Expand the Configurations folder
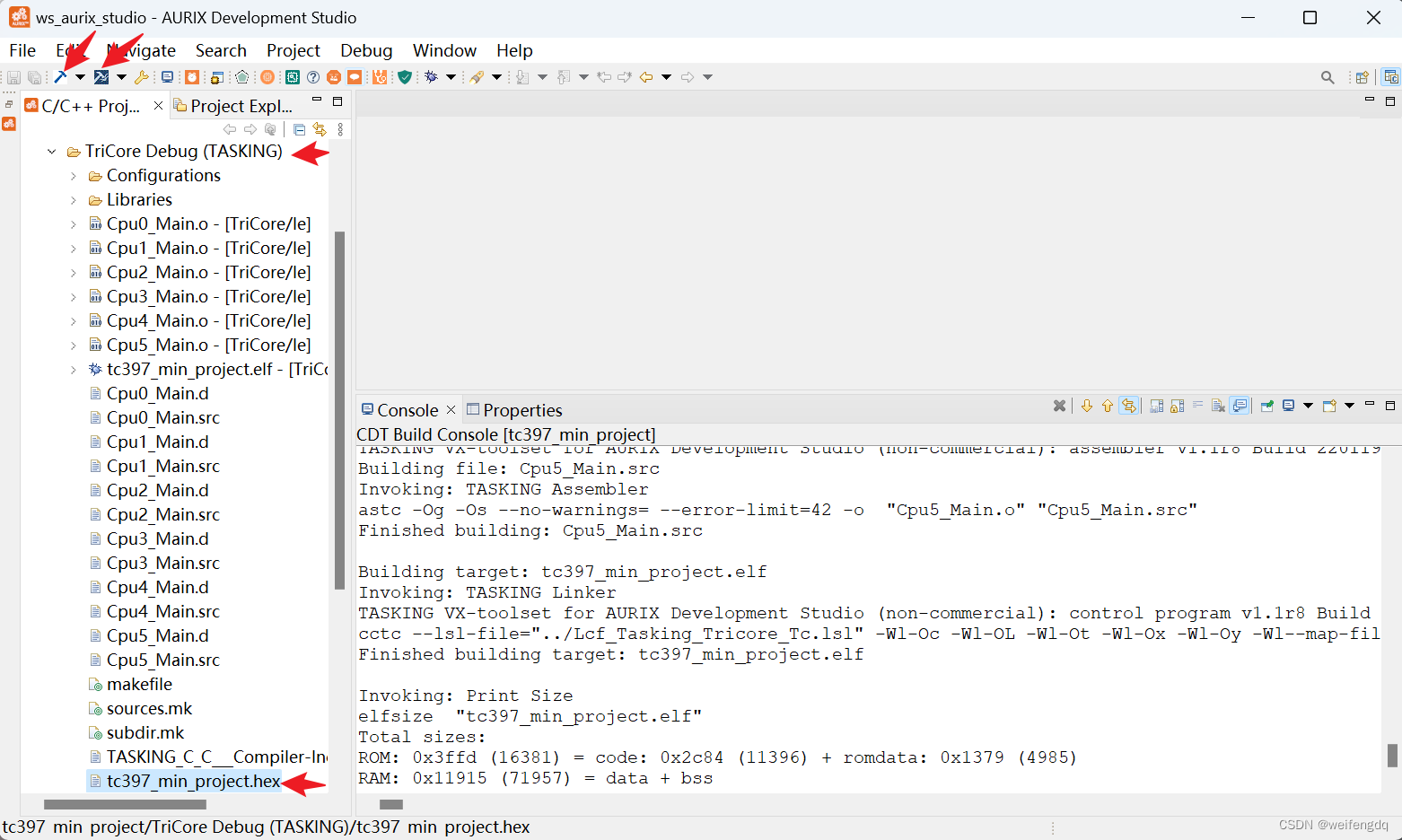Viewport: 1402px width, 840px height. (75, 176)
